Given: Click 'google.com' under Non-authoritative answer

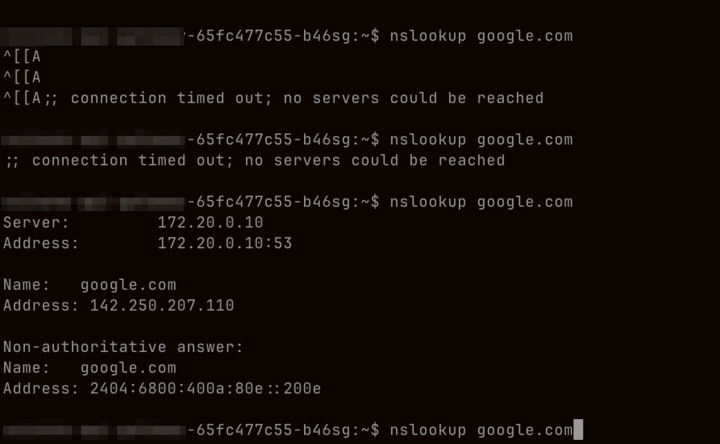Looking at the screenshot, I should click(x=128, y=368).
